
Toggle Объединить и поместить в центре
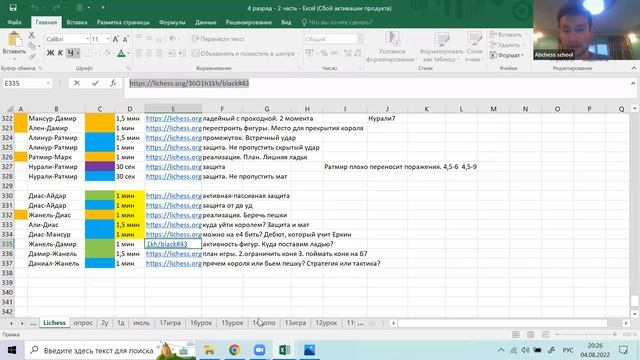(x=243, y=53)
